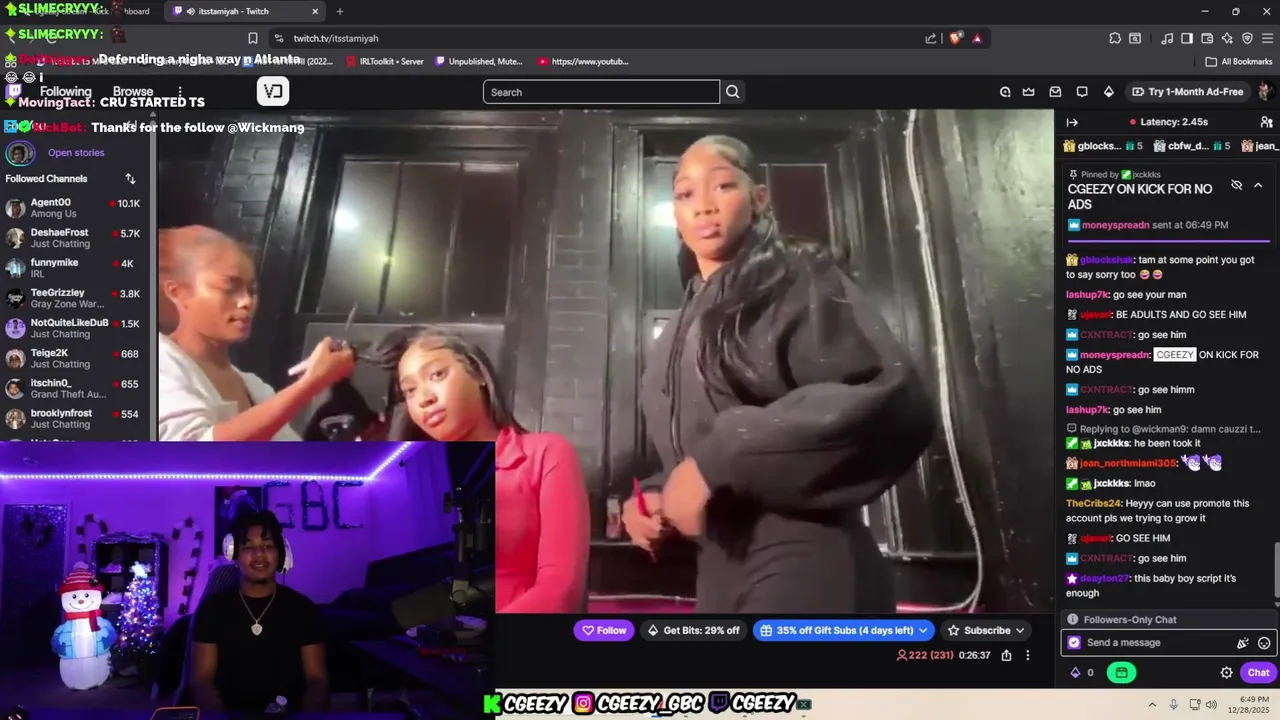This screenshot has height=720, width=1280.
Task: Open Teige2K followed channel
Action: (75, 359)
